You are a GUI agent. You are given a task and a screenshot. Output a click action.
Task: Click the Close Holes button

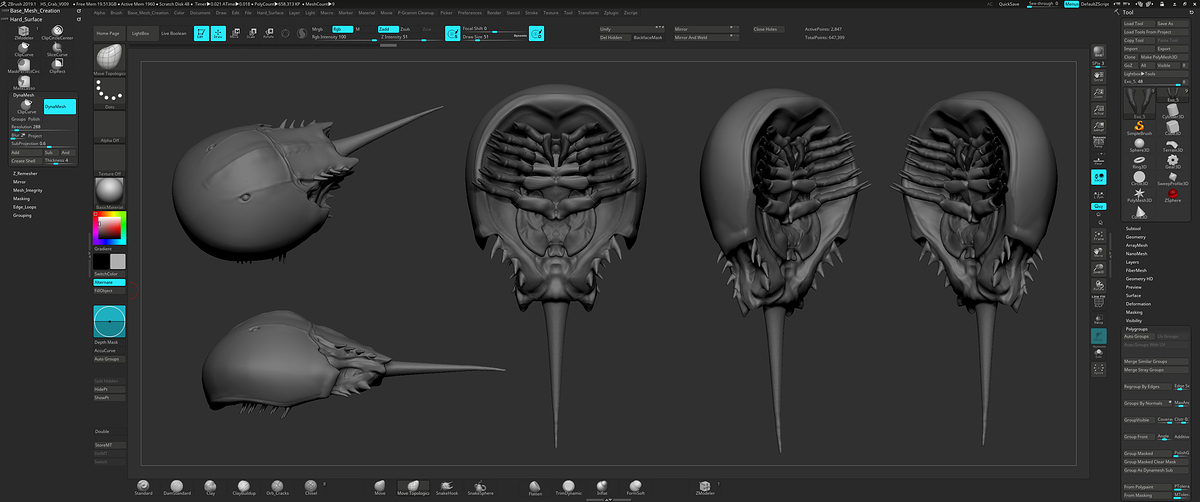(768, 29)
